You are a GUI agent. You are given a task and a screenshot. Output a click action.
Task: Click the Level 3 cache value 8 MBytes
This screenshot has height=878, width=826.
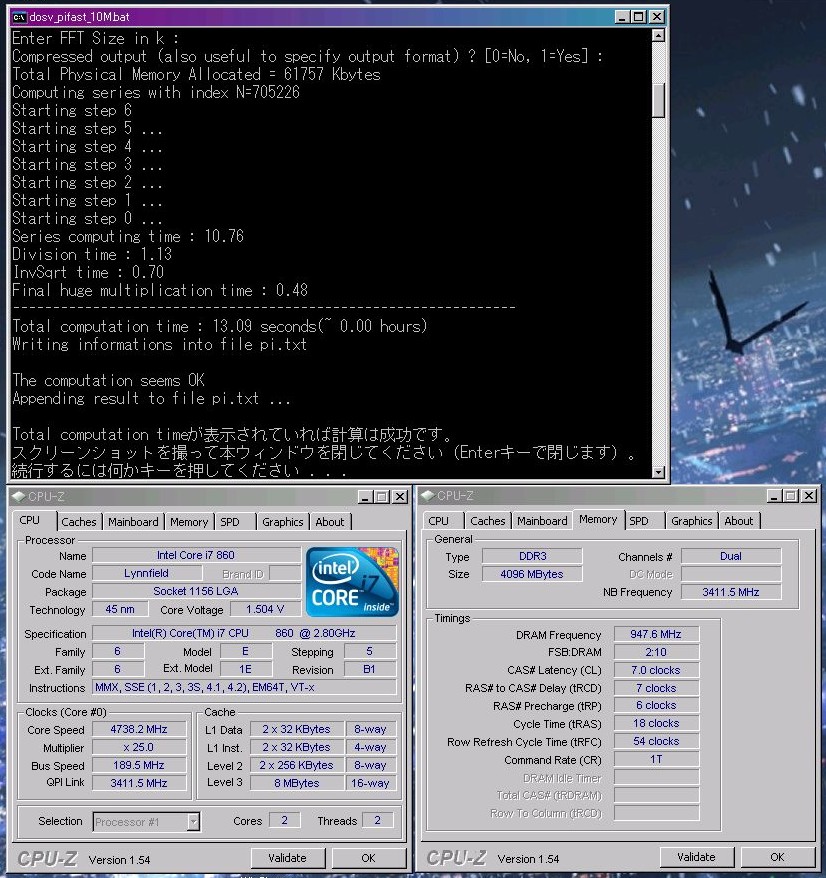click(297, 783)
